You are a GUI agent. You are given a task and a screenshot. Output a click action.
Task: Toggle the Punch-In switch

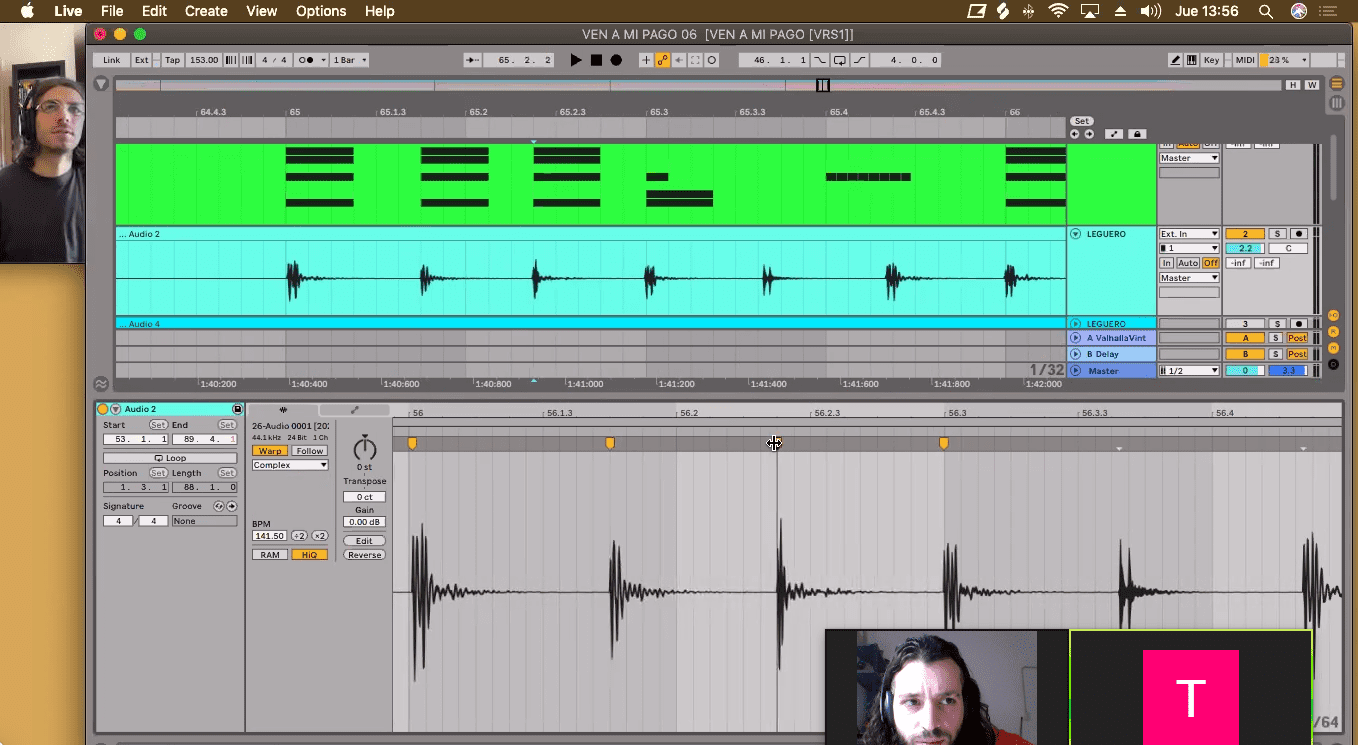[820, 60]
